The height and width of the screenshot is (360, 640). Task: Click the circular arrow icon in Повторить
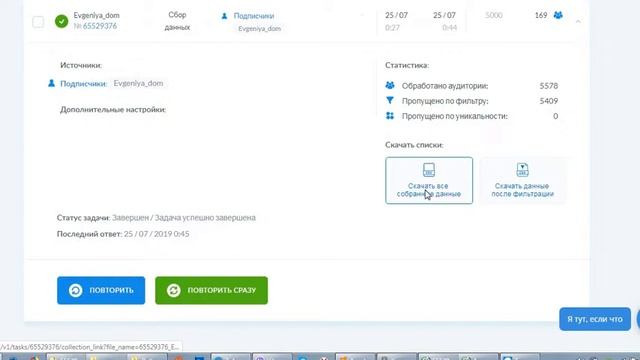[x=76, y=290]
